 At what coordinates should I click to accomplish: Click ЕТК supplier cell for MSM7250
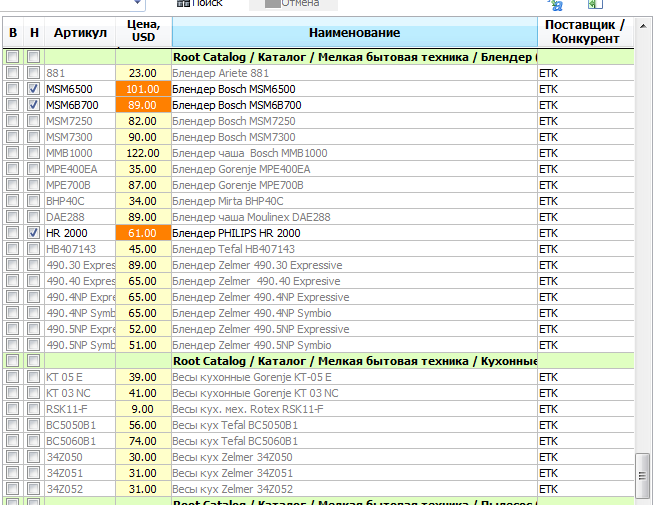(x=585, y=121)
